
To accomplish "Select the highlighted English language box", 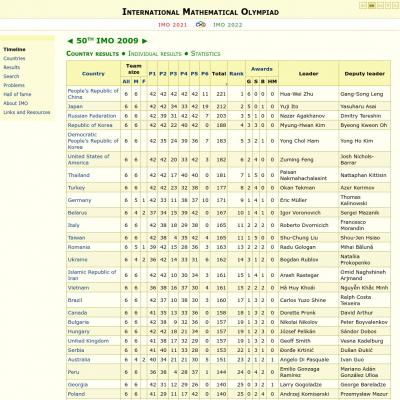I will click(x=372, y=5).
